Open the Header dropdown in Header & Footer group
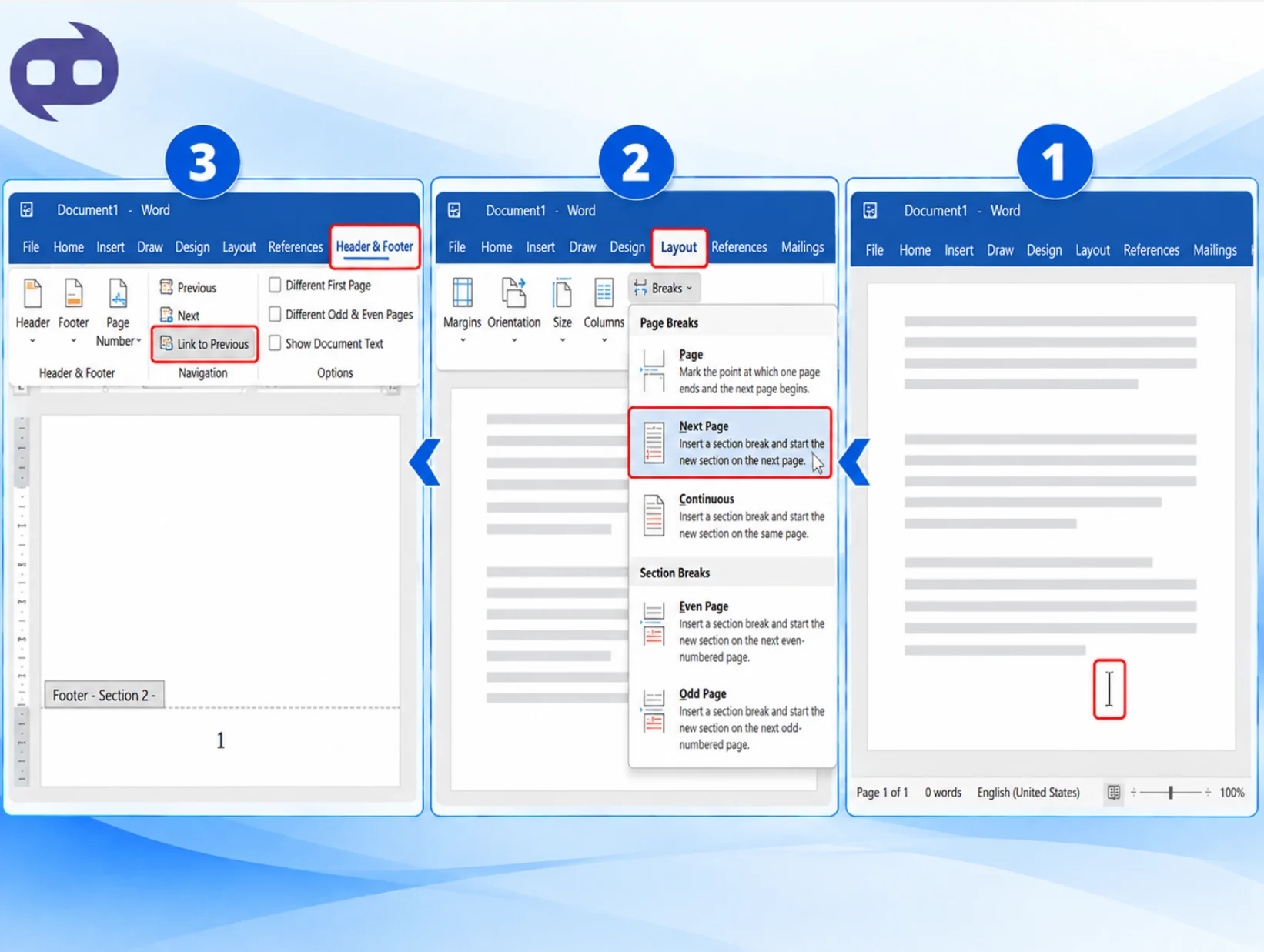Viewport: 1264px width, 952px height. (32, 312)
